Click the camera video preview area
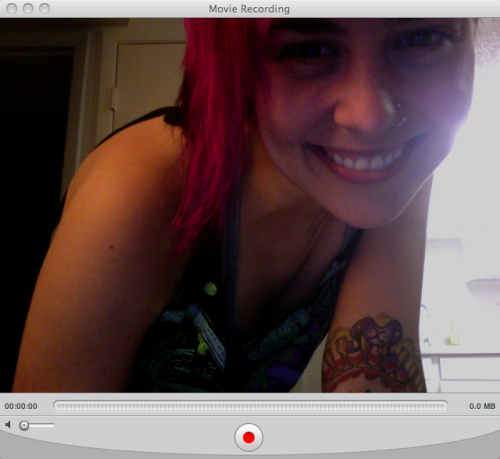 pyautogui.click(x=250, y=205)
